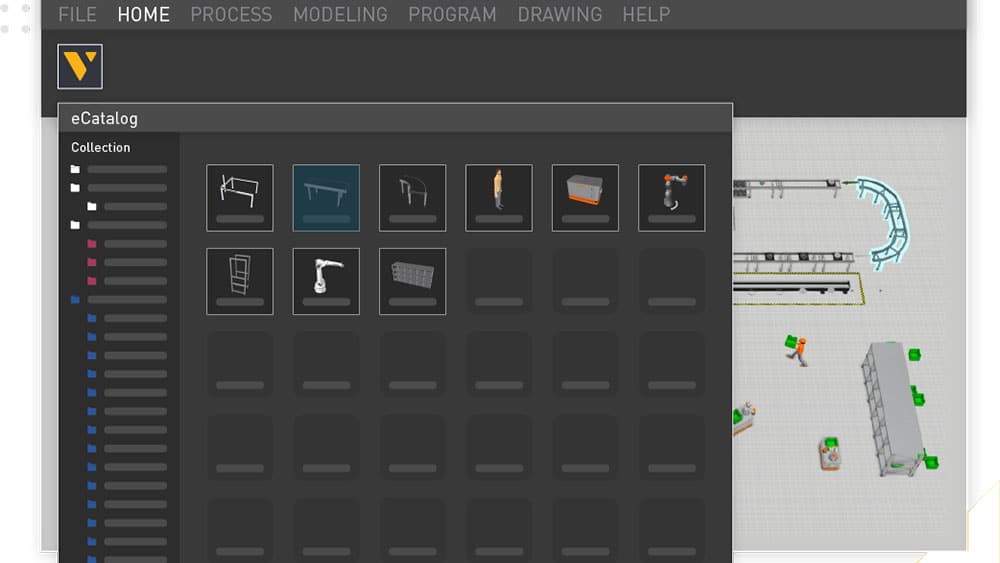
Task: Choose the orange-jointed collaborative robot thumbnail
Action: (672, 198)
